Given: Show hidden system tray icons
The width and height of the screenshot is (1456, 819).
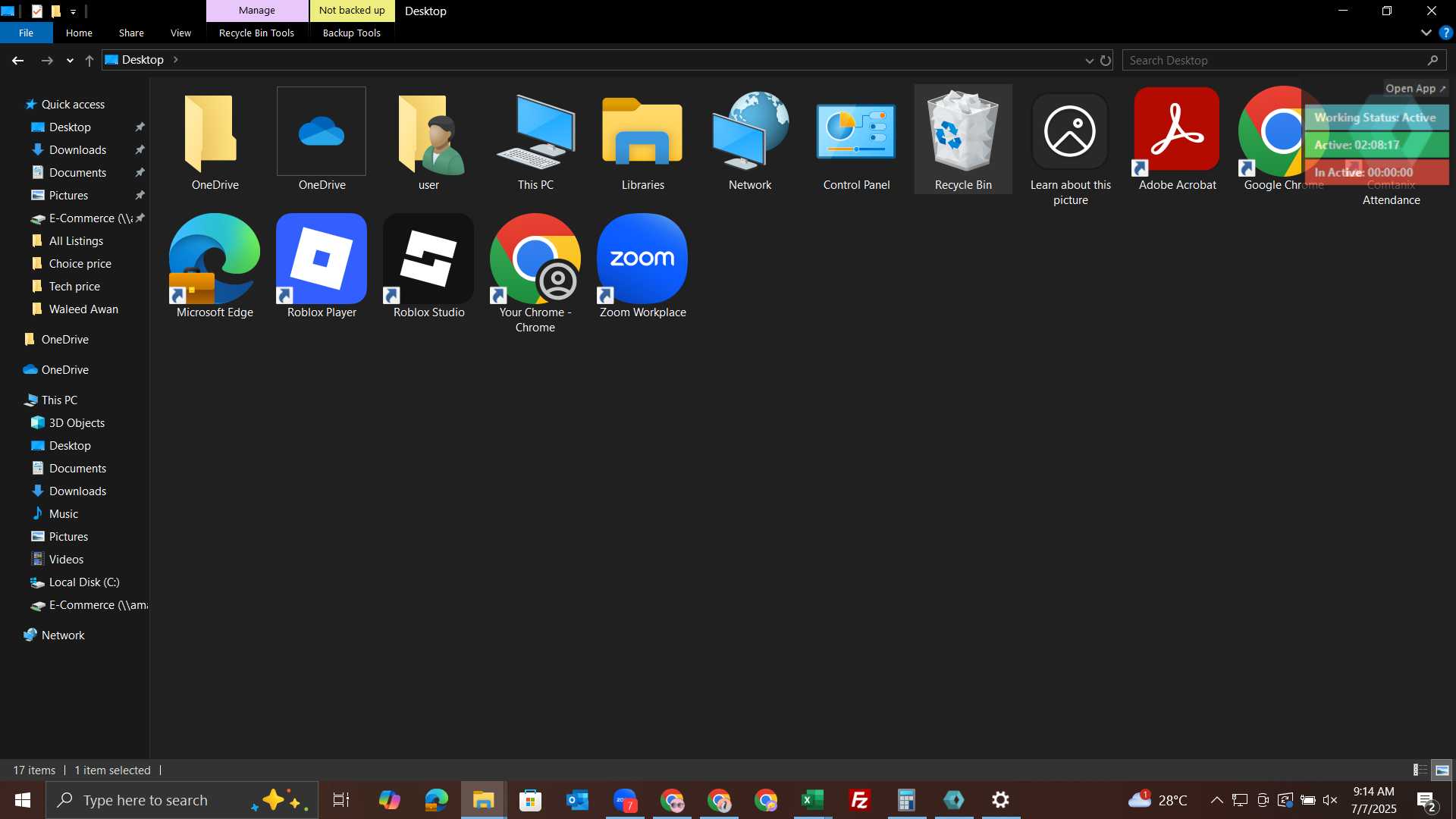Looking at the screenshot, I should 1216,800.
